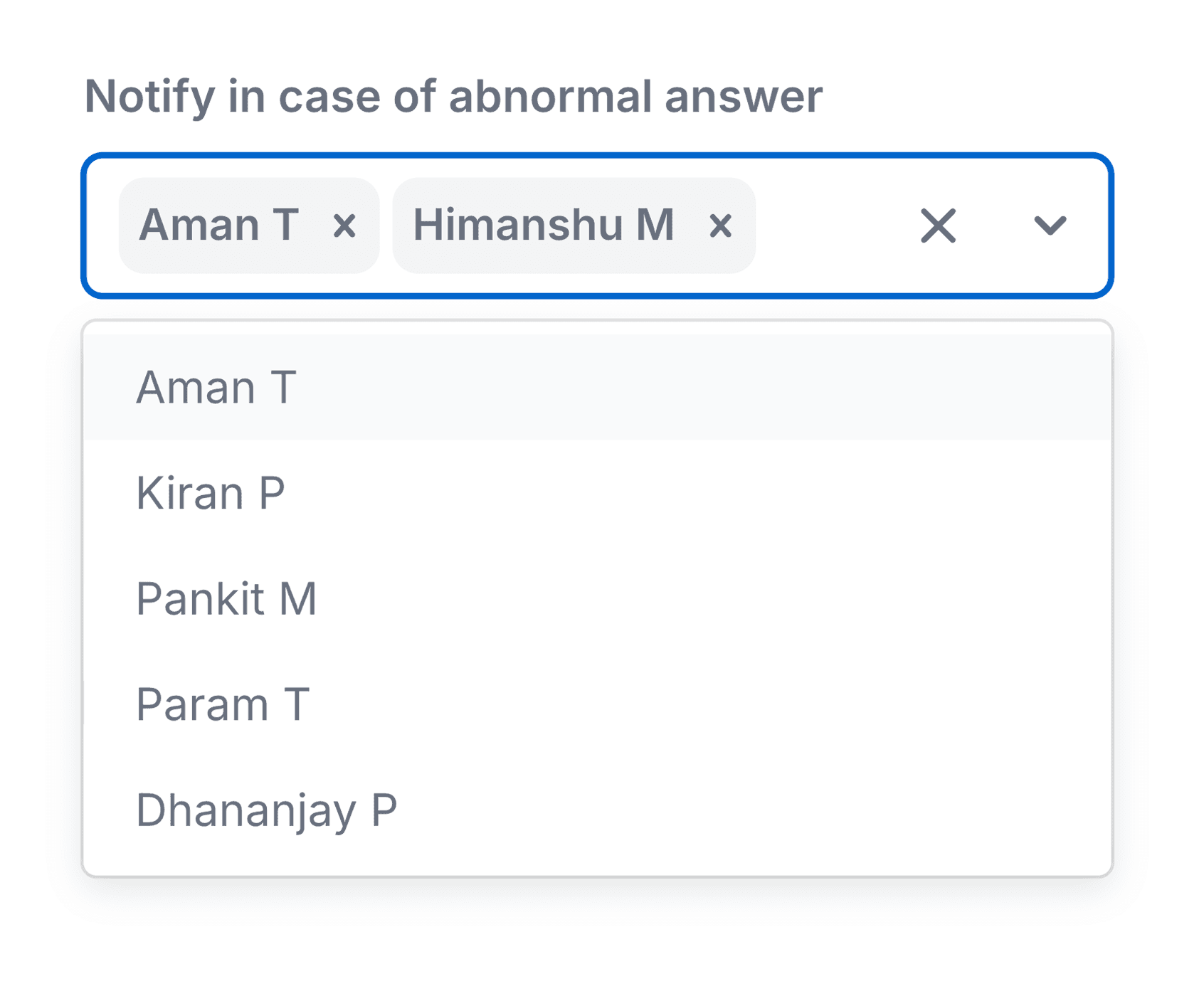
Task: Select the clear-all cross icon
Action: [x=938, y=226]
